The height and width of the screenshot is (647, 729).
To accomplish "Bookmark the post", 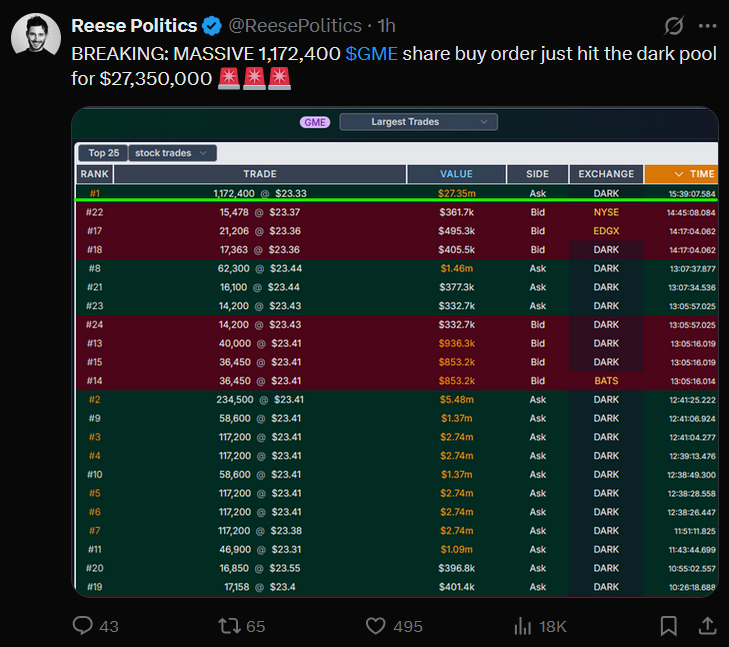I will pos(669,626).
